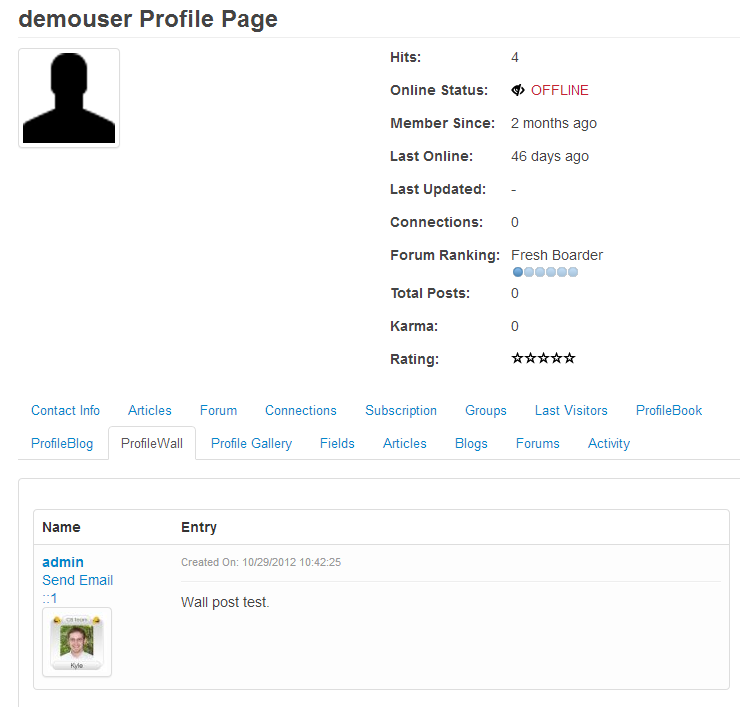The width and height of the screenshot is (740, 707).
Task: View the Last Visitors tab
Action: (x=571, y=410)
